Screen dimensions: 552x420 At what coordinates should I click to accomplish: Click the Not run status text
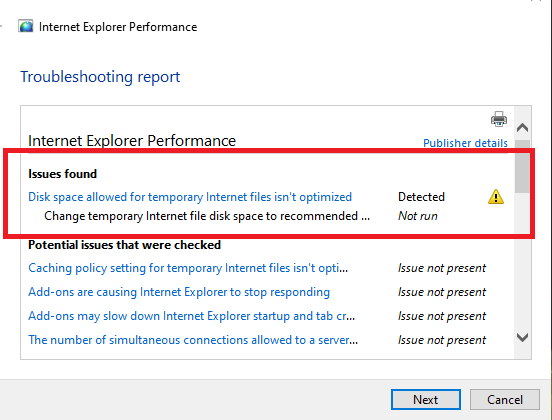[418, 216]
